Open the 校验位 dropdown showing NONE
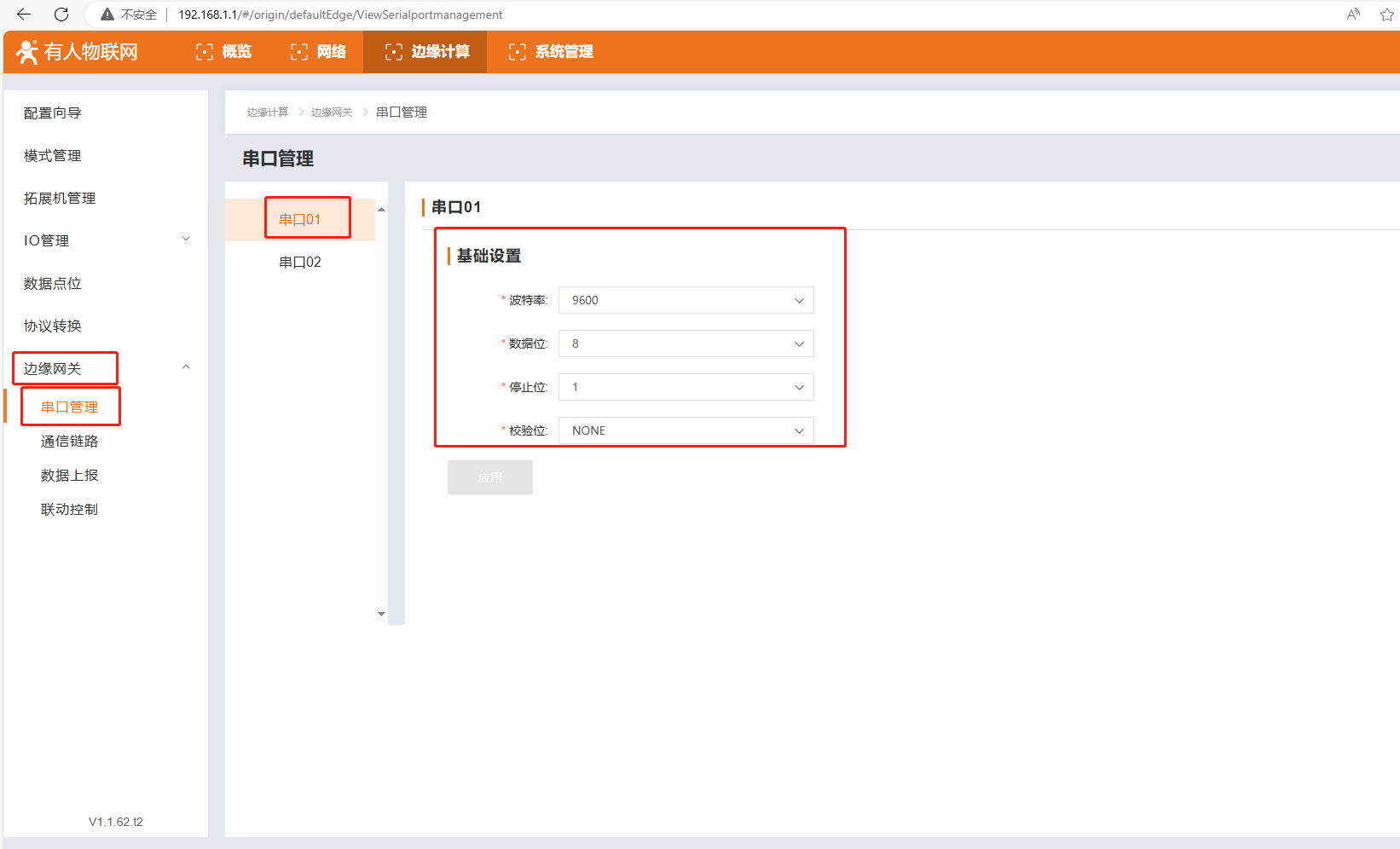The height and width of the screenshot is (849, 1400). 686,430
